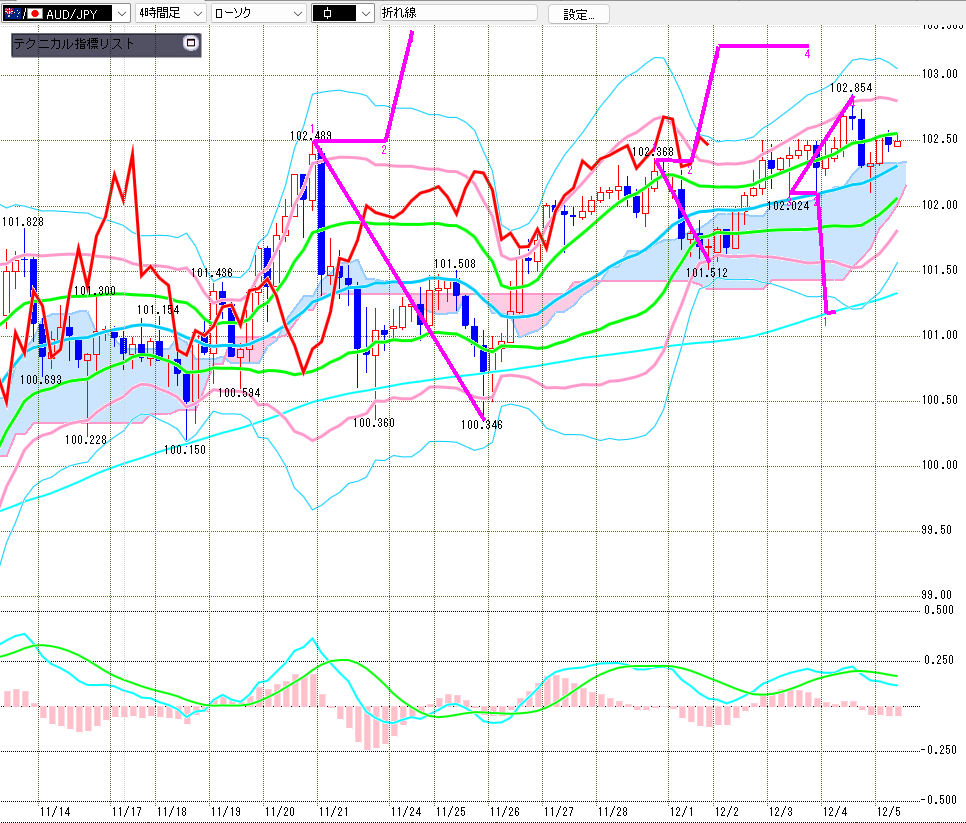This screenshot has height=823, width=966.
Task: Select the 100.346 low price label
Action: click(x=481, y=425)
